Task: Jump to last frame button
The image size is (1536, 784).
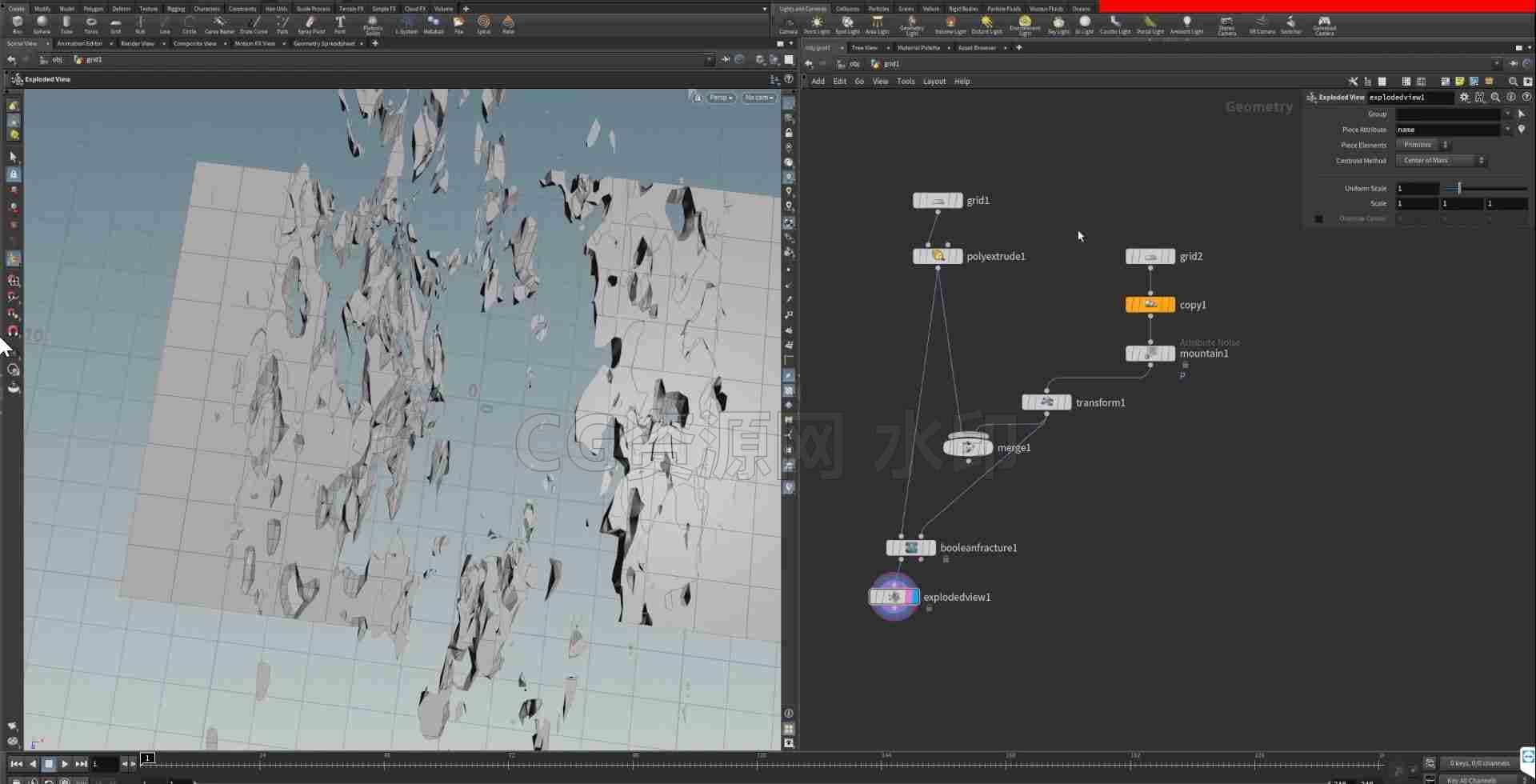Action: tap(81, 764)
